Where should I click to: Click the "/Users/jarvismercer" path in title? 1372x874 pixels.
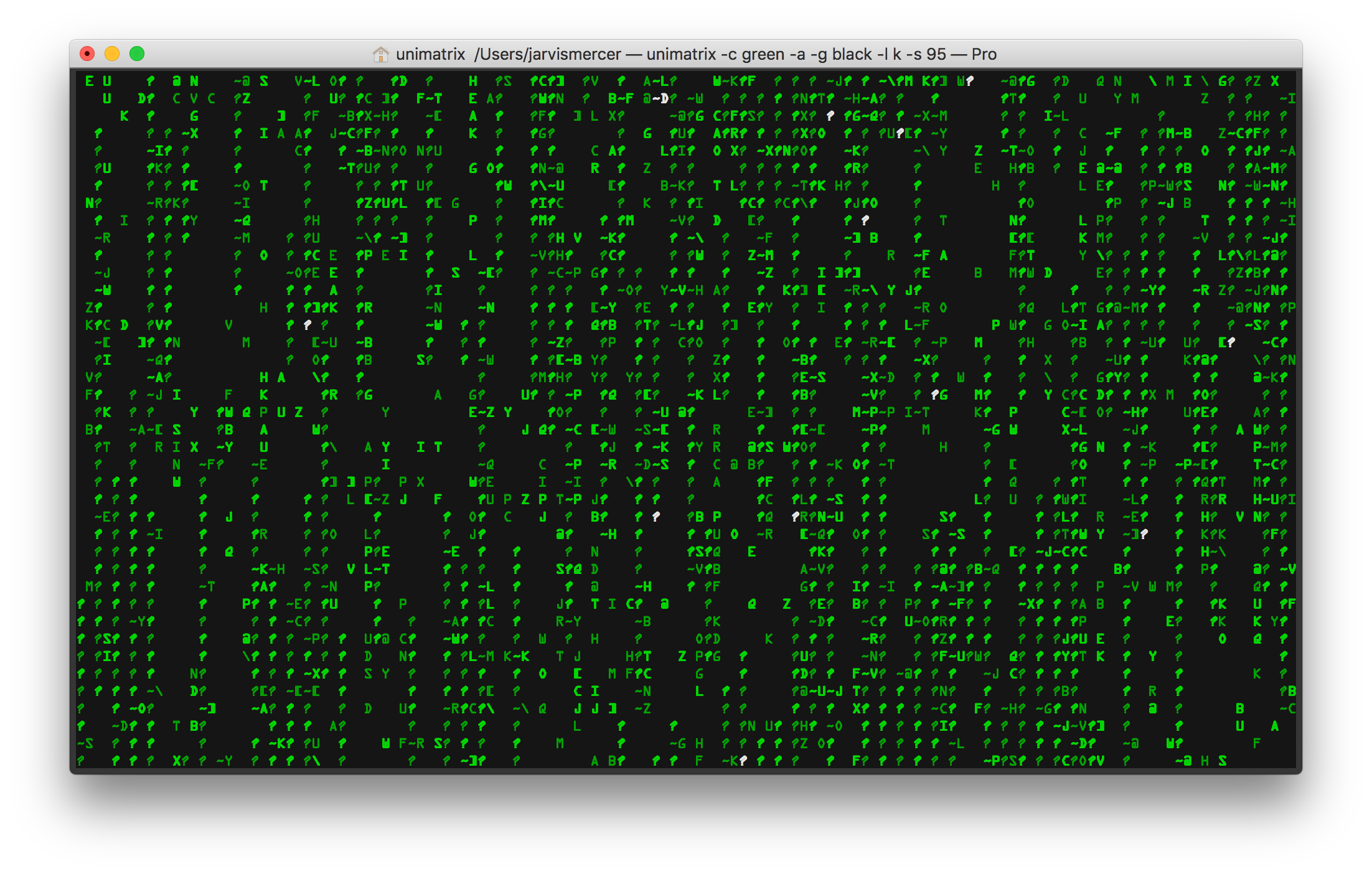548,55
